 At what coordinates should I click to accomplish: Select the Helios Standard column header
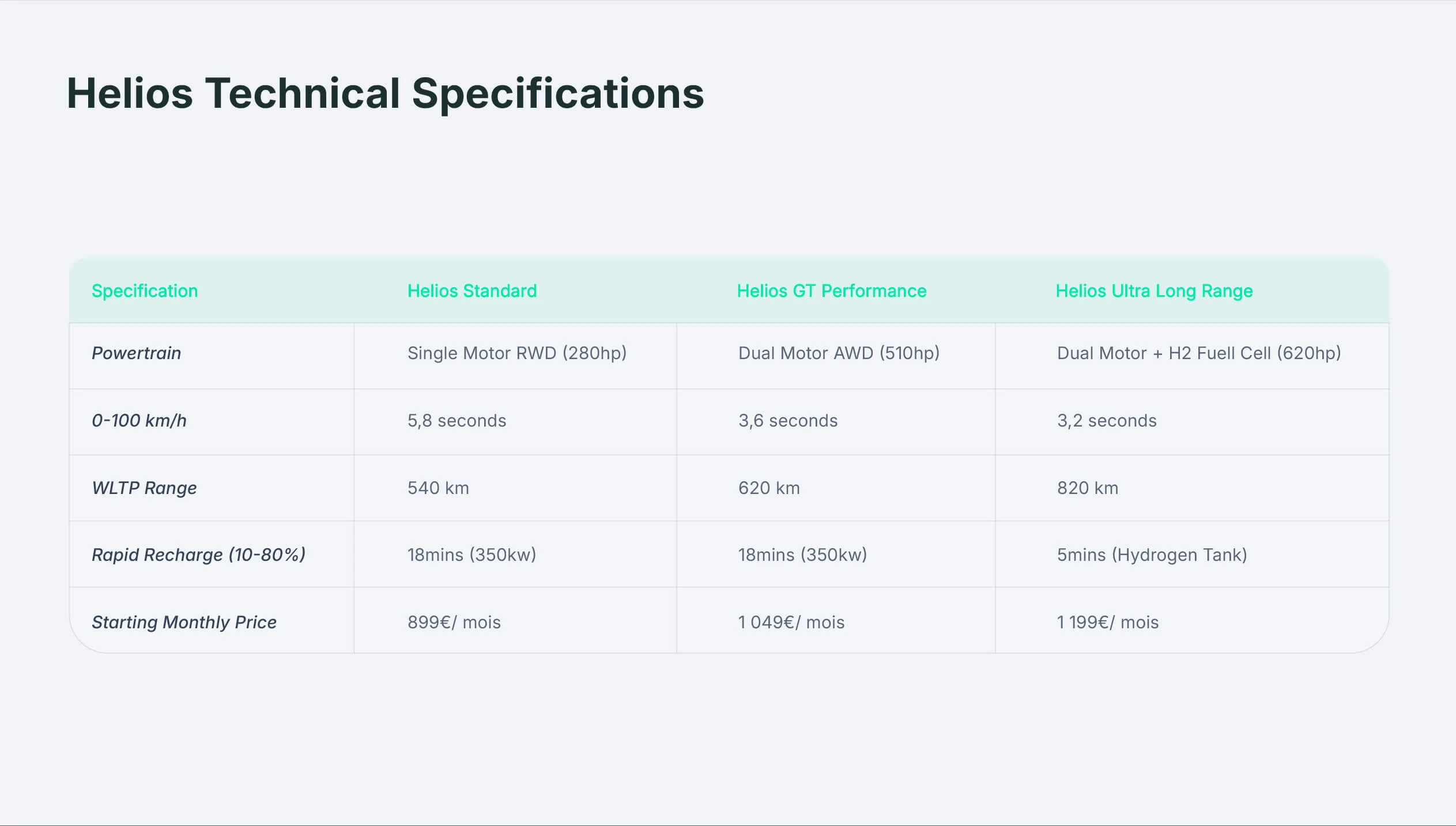tap(472, 291)
